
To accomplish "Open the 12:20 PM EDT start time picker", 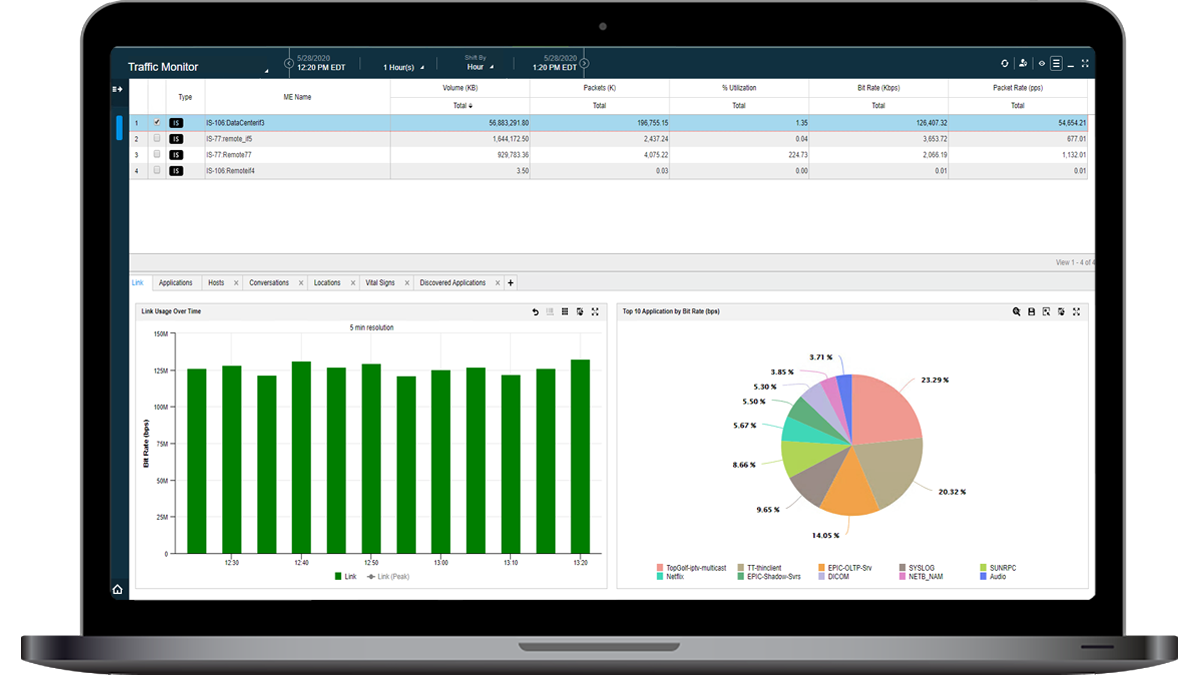I will click(321, 67).
